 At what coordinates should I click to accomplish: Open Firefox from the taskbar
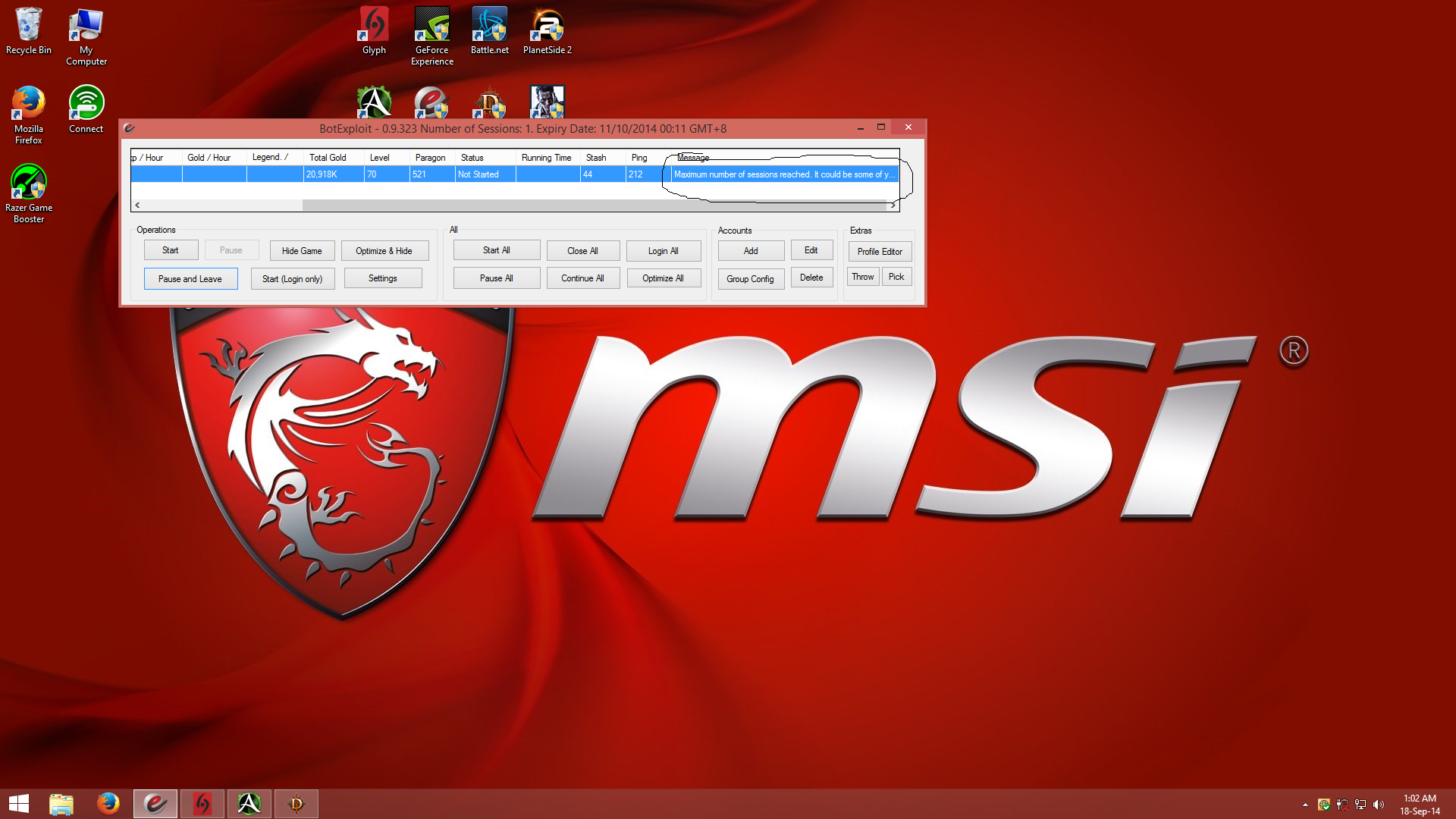pyautogui.click(x=108, y=804)
